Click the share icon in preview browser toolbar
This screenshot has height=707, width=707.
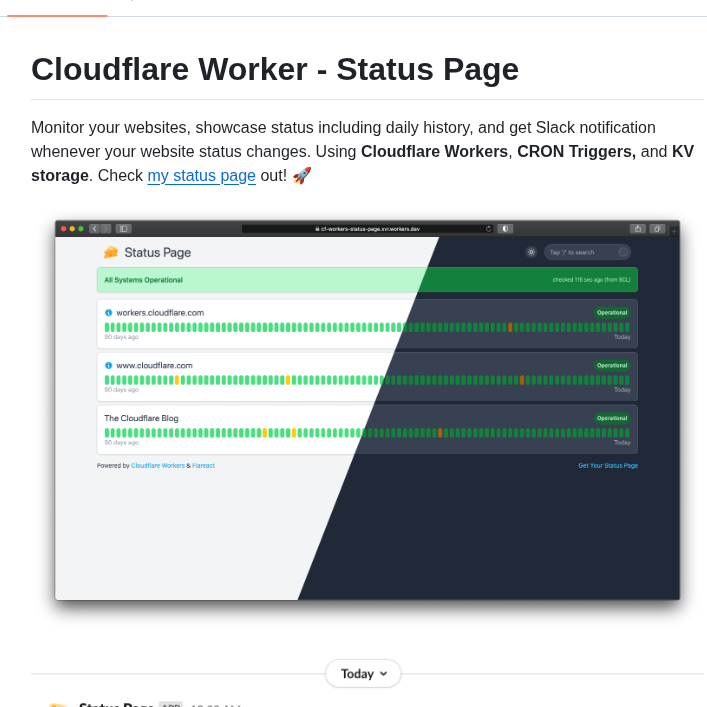tap(638, 229)
